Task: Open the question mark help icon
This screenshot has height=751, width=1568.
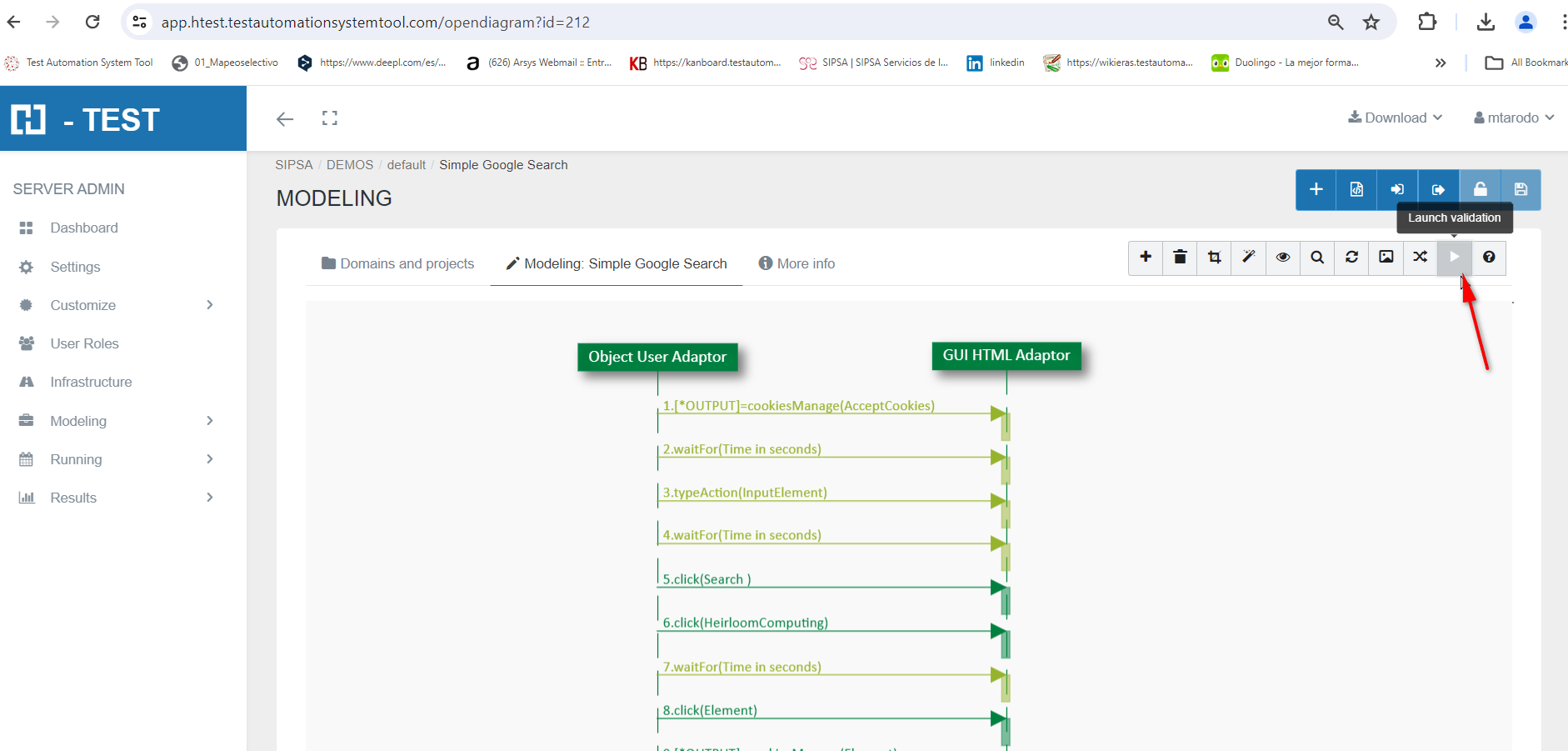Action: click(1489, 258)
